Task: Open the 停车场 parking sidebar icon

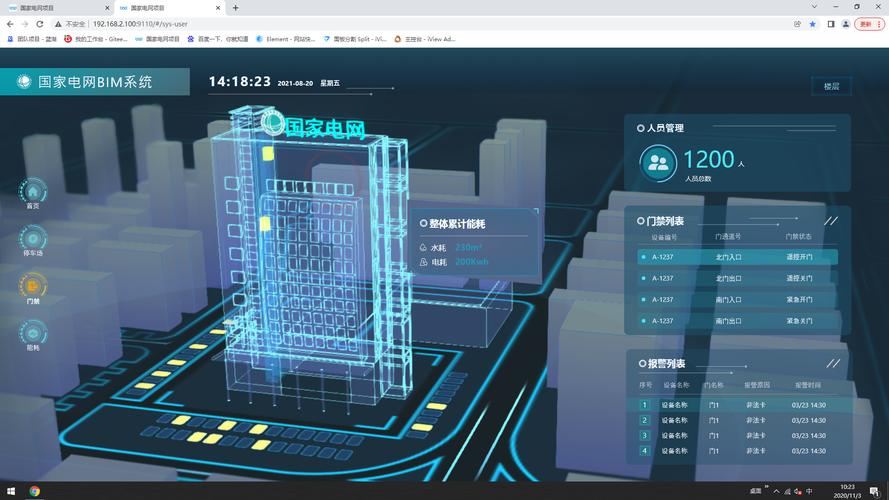Action: 33,239
